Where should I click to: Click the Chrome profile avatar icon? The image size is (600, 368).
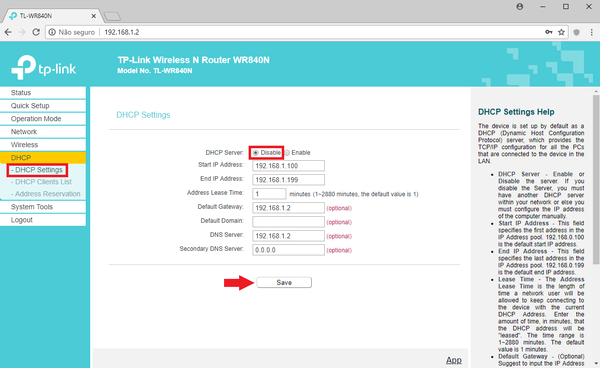(x=520, y=7)
